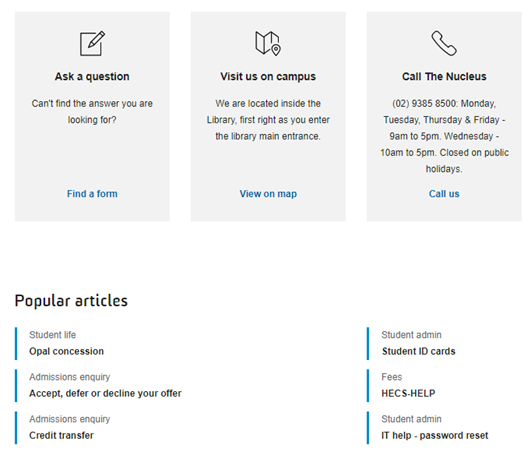The height and width of the screenshot is (466, 531).
Task: Click the Call us link
Action: pyautogui.click(x=444, y=194)
